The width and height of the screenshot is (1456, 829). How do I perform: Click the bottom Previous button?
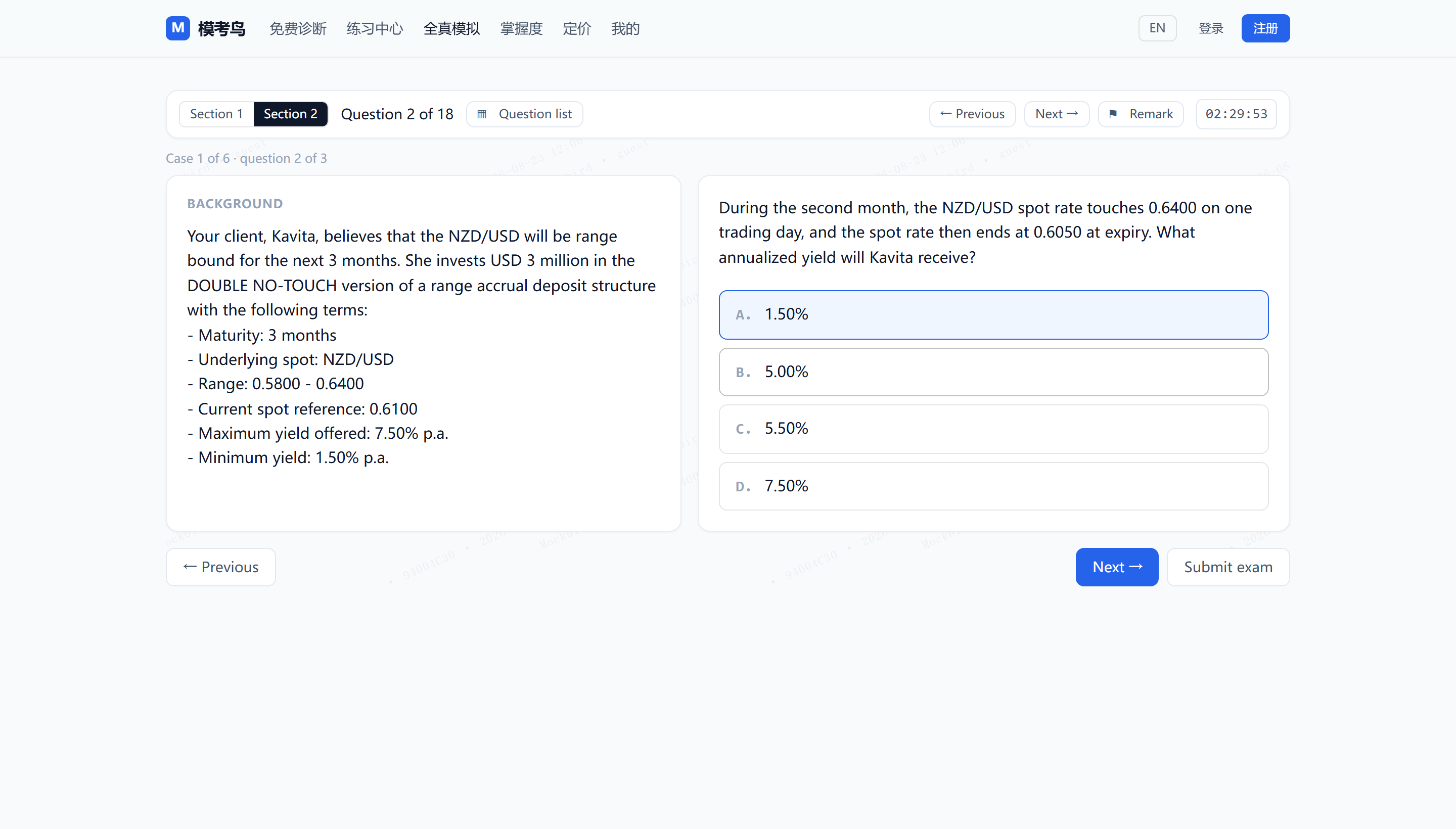click(x=221, y=567)
